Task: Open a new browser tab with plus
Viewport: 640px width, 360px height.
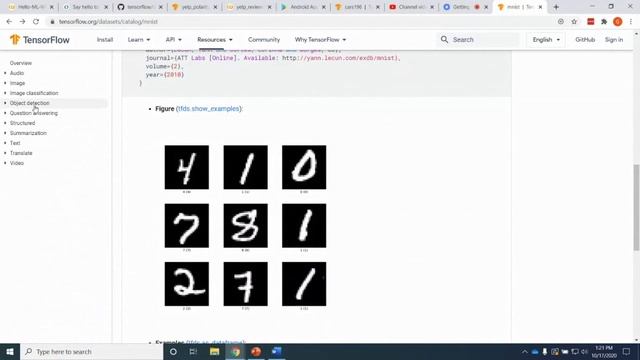Action: pyautogui.click(x=556, y=7)
